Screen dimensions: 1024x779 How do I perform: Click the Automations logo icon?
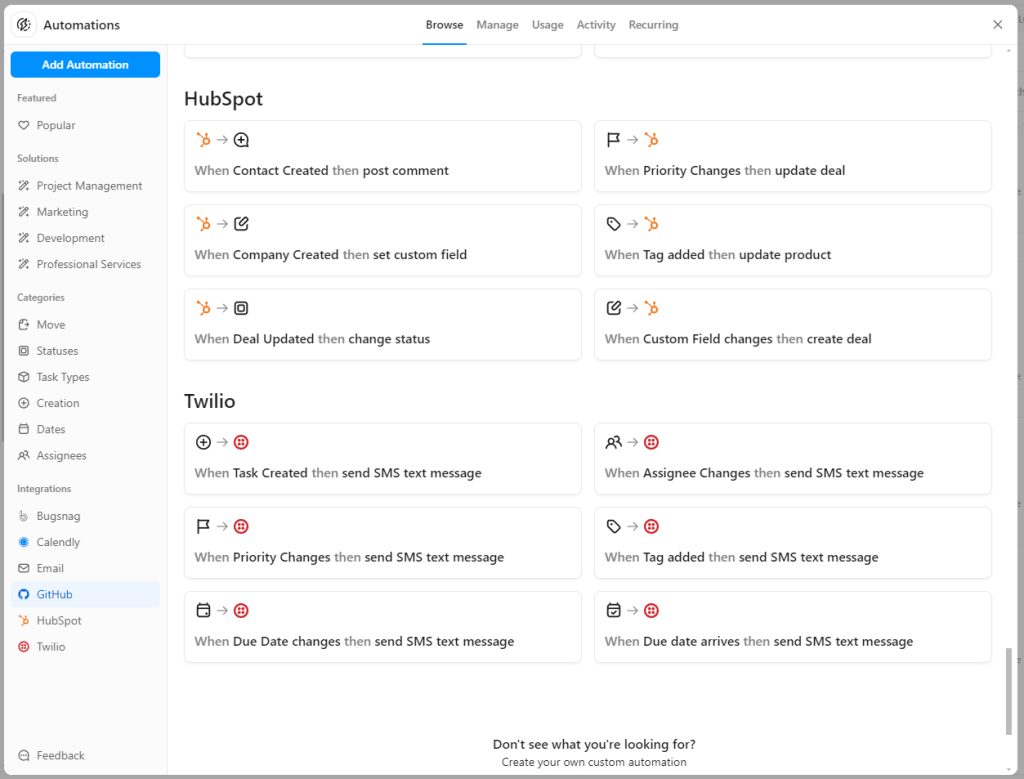[x=24, y=25]
